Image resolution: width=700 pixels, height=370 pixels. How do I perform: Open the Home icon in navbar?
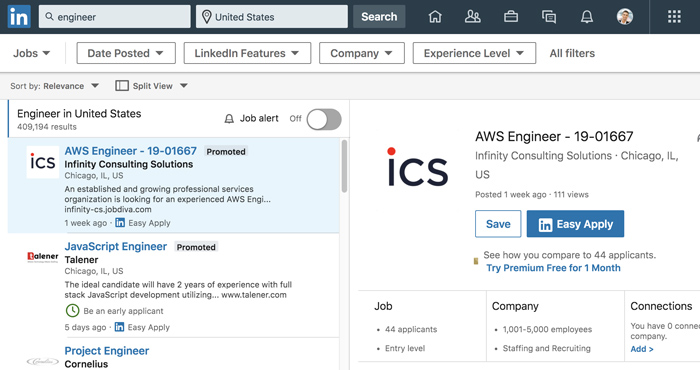pyautogui.click(x=435, y=17)
